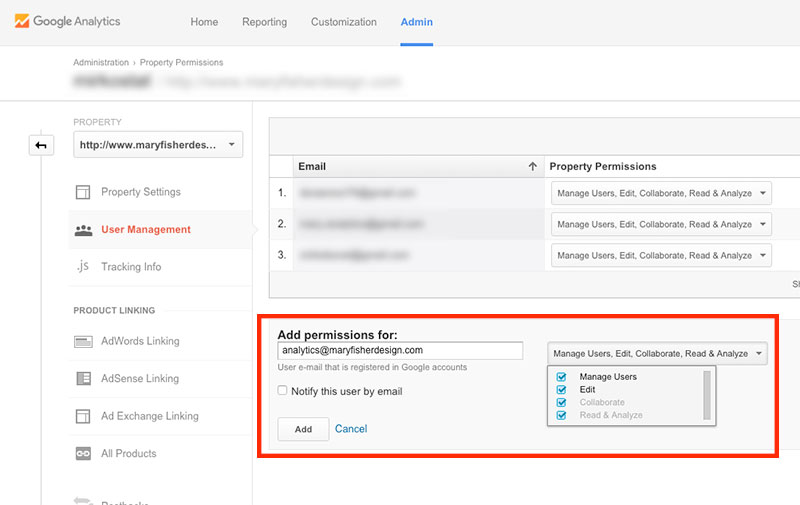The width and height of the screenshot is (800, 505).
Task: Click the Add button
Action: pos(303,429)
